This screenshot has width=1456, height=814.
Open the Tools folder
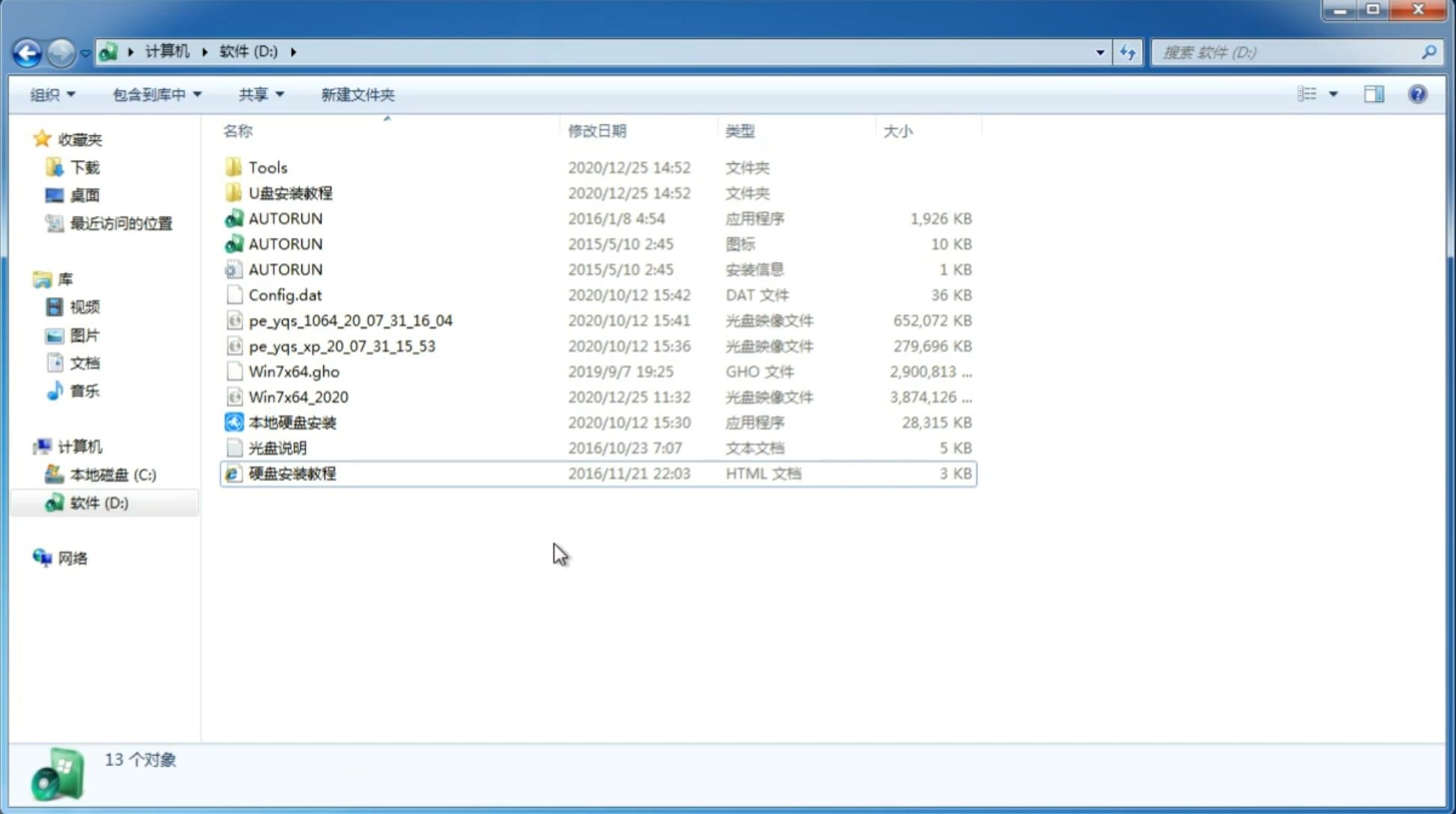(x=266, y=167)
